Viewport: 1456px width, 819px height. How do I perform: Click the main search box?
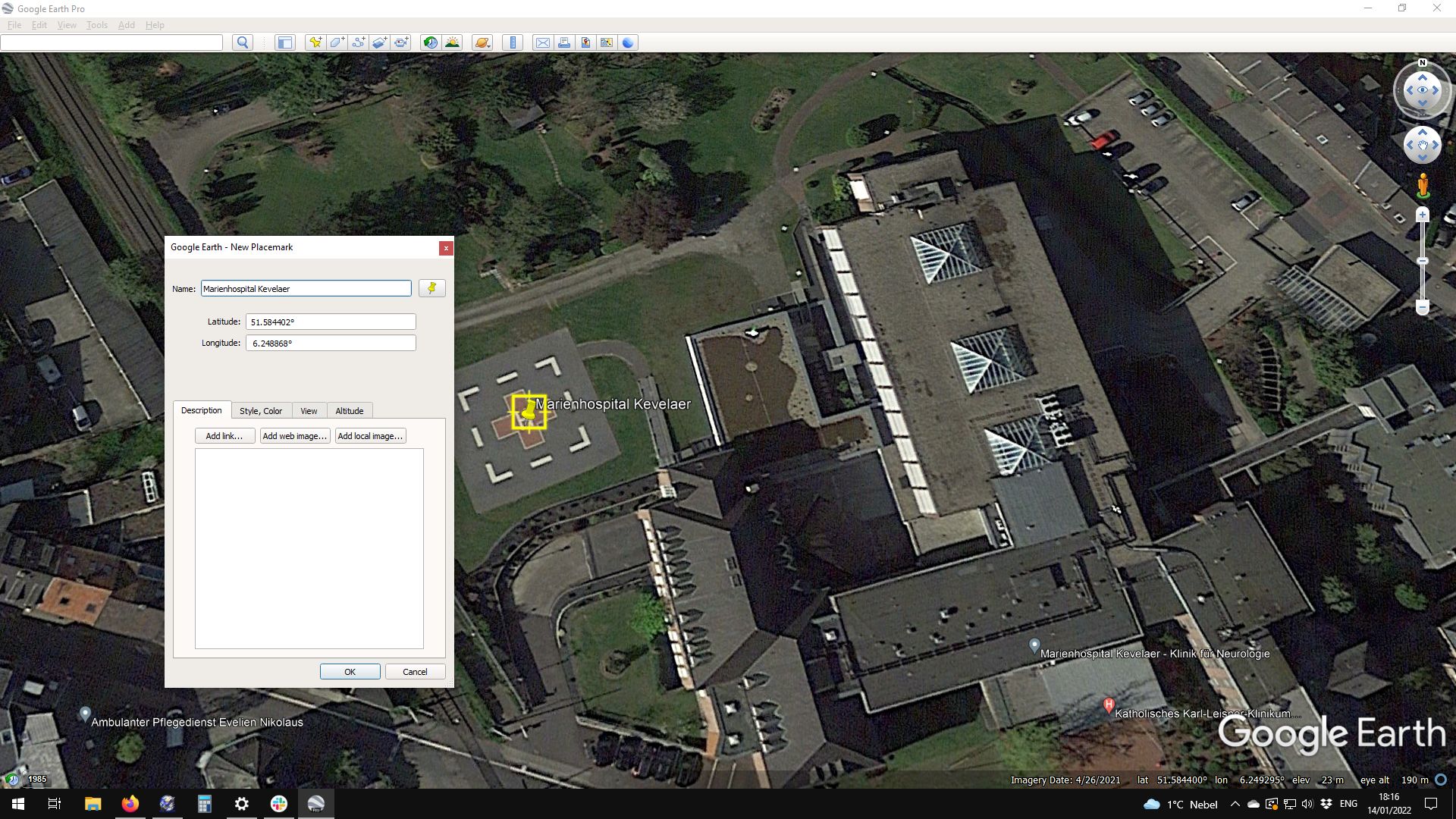coord(111,42)
